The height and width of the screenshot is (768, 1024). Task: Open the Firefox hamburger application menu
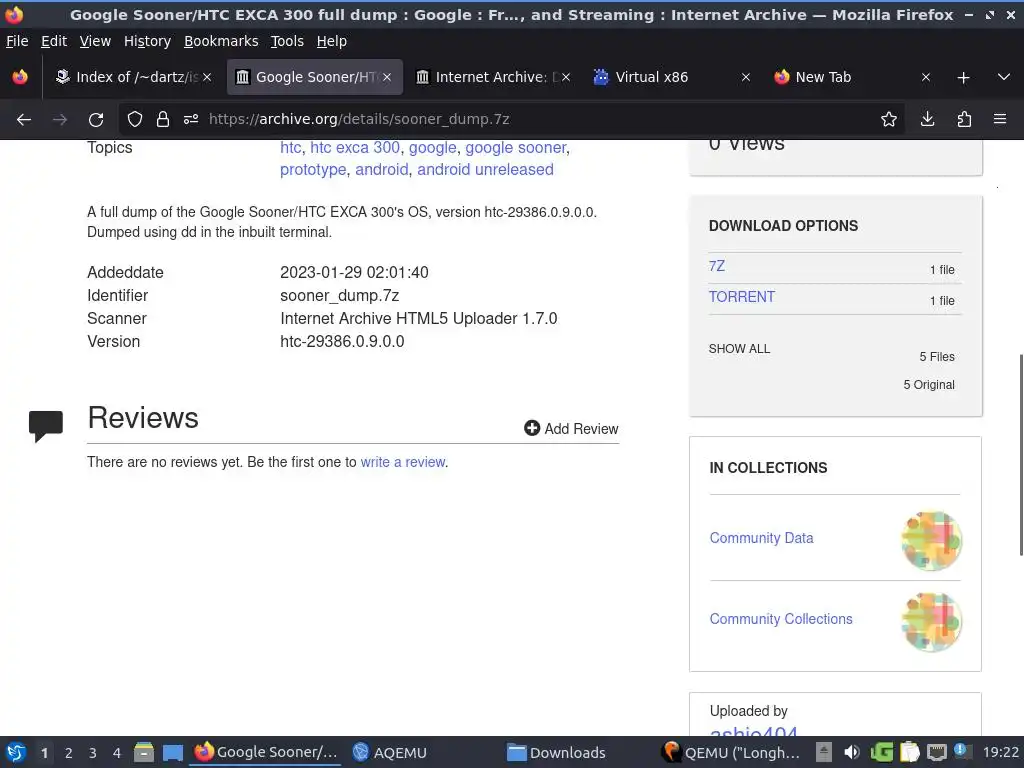coord(1000,120)
